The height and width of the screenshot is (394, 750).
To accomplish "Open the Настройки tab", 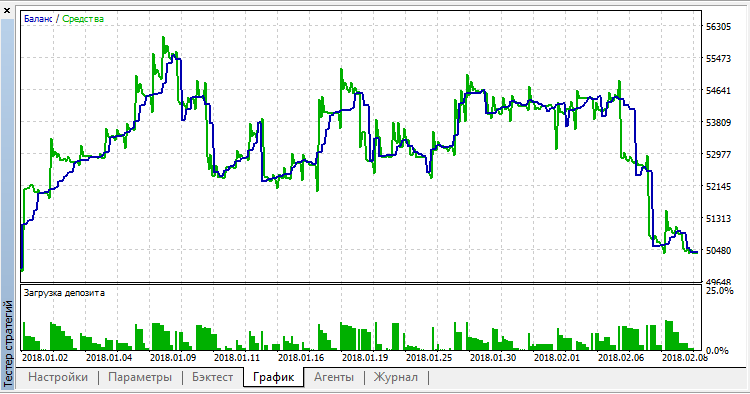I will pyautogui.click(x=58, y=377).
